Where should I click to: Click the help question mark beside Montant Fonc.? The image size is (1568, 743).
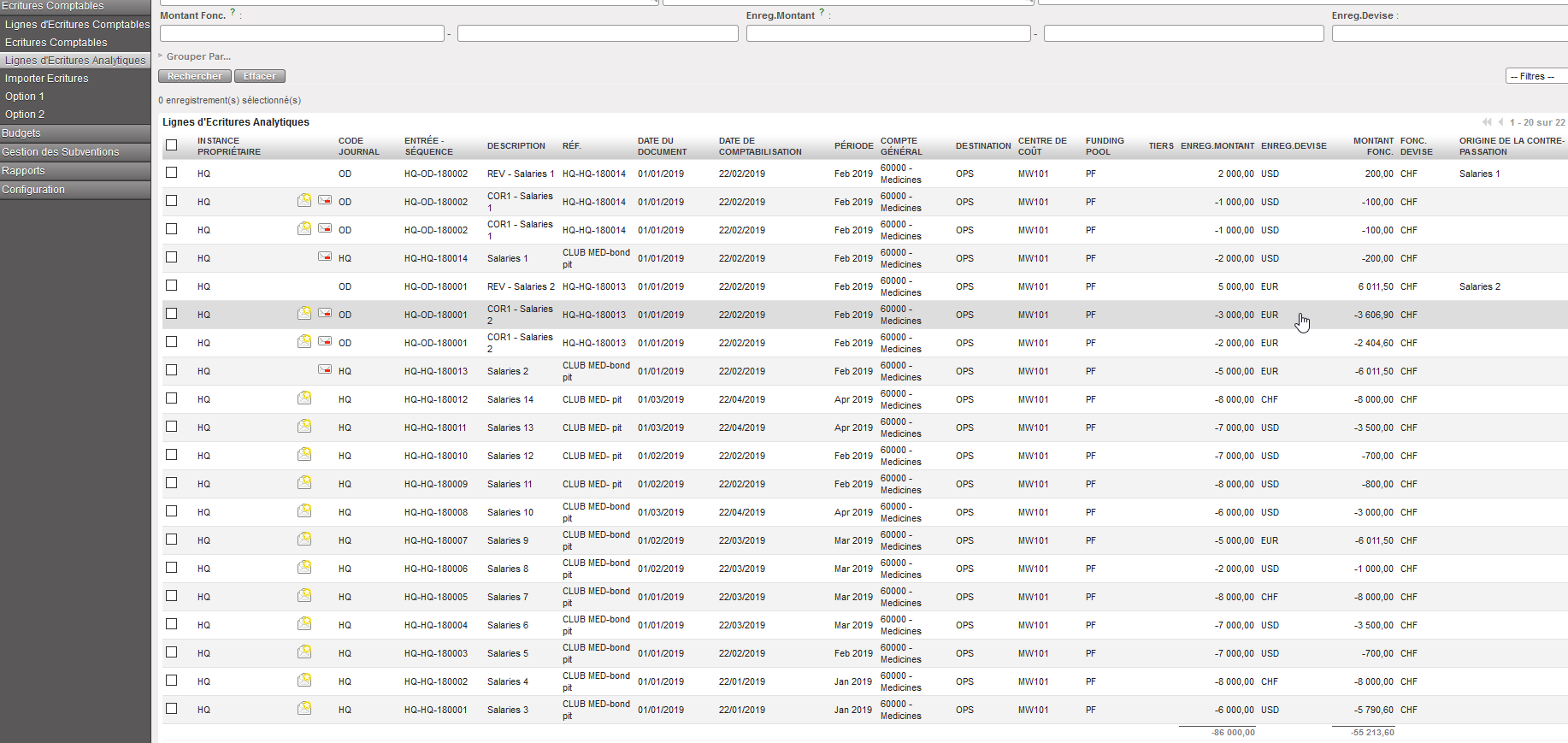click(233, 13)
